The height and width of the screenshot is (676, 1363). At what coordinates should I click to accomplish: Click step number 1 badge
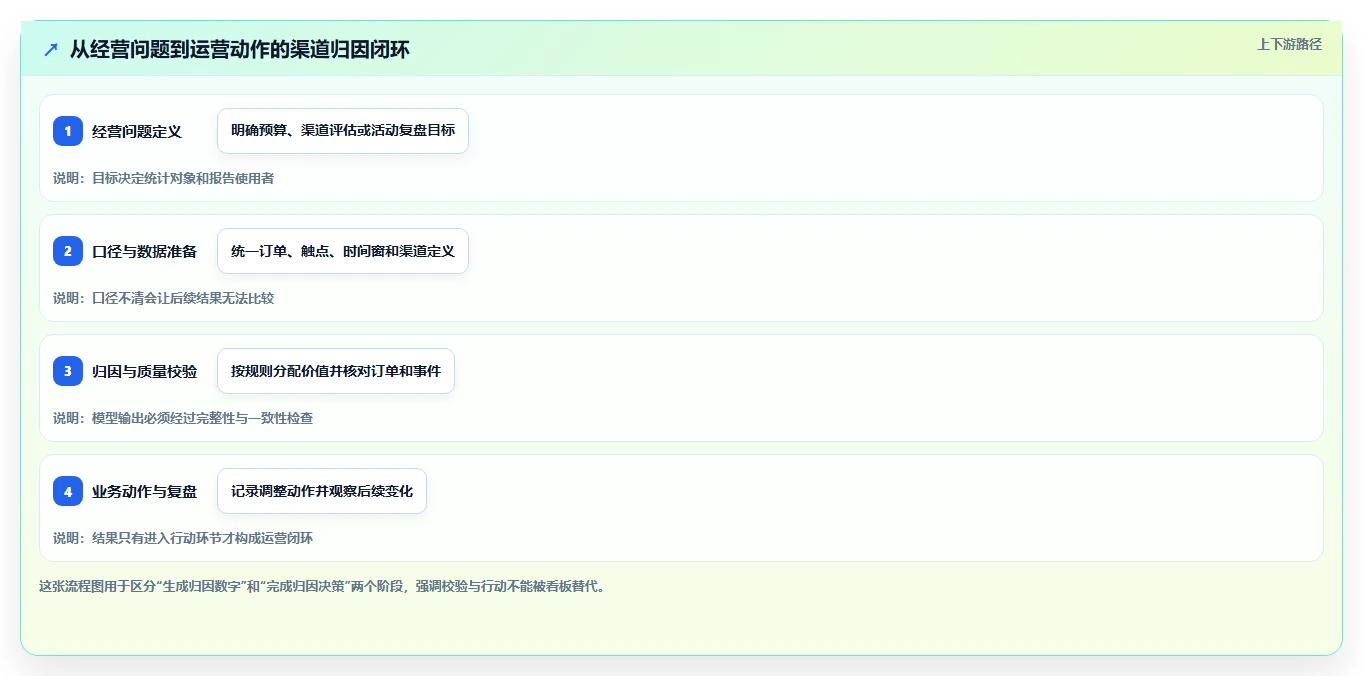coord(68,131)
